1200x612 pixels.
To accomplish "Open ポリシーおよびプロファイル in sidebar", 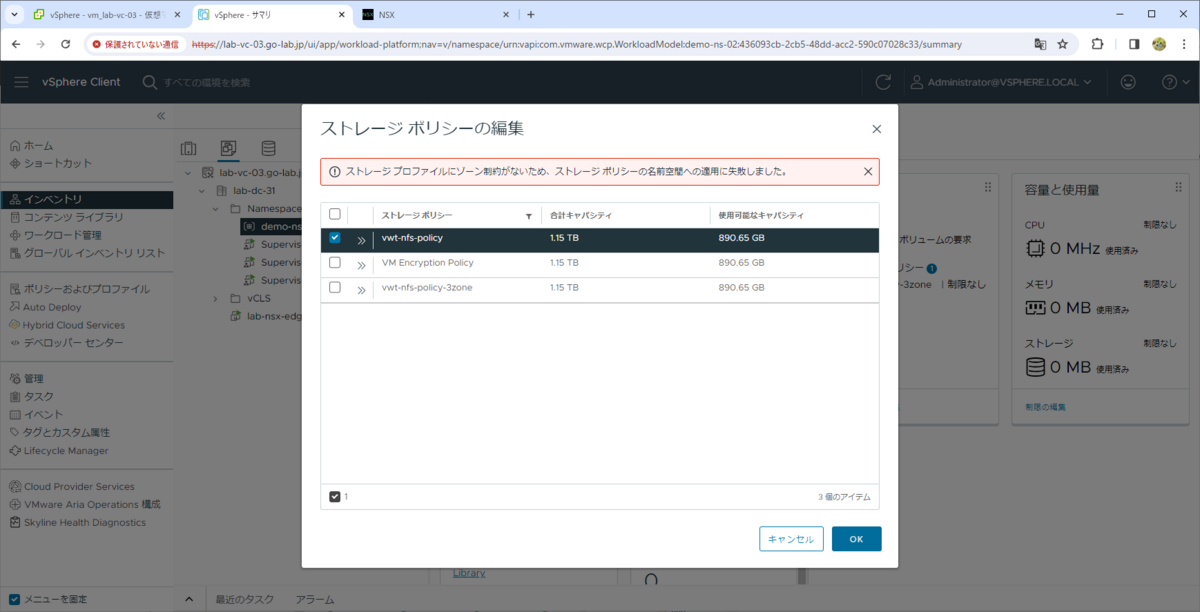I will 79,289.
